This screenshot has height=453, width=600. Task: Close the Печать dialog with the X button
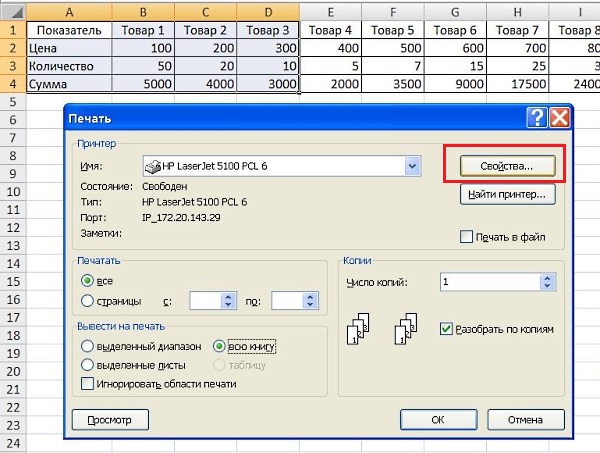[559, 118]
